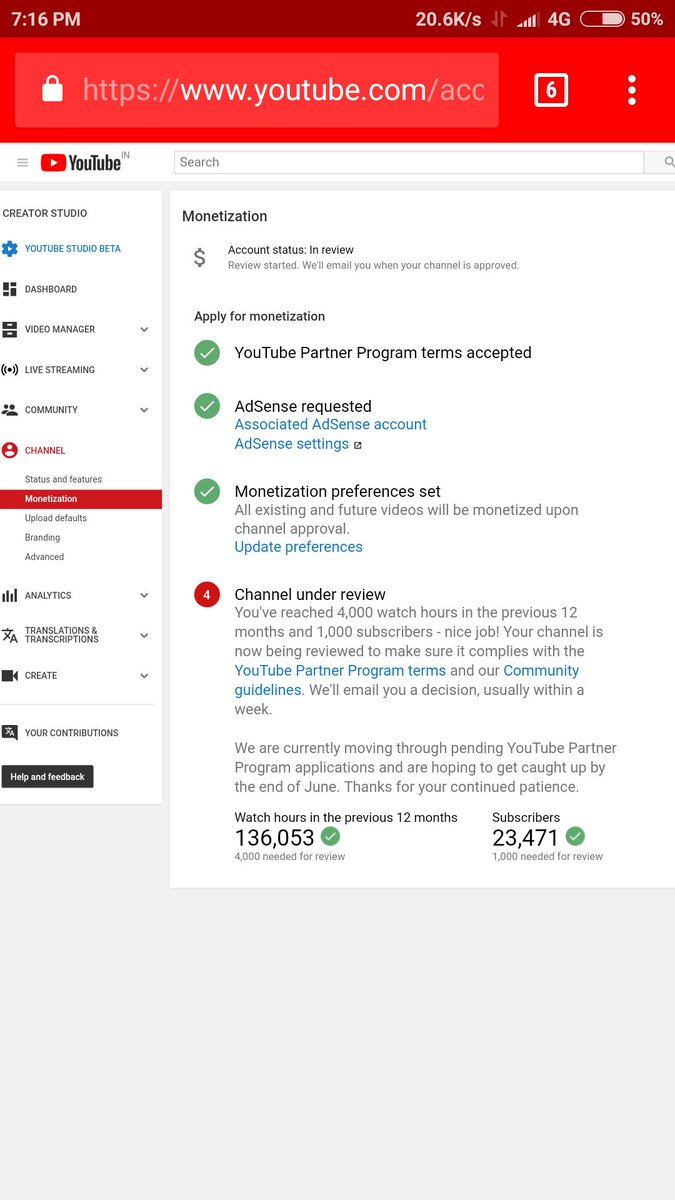Click the YouTube logo
Viewport: 675px width, 1200px height.
click(x=81, y=162)
